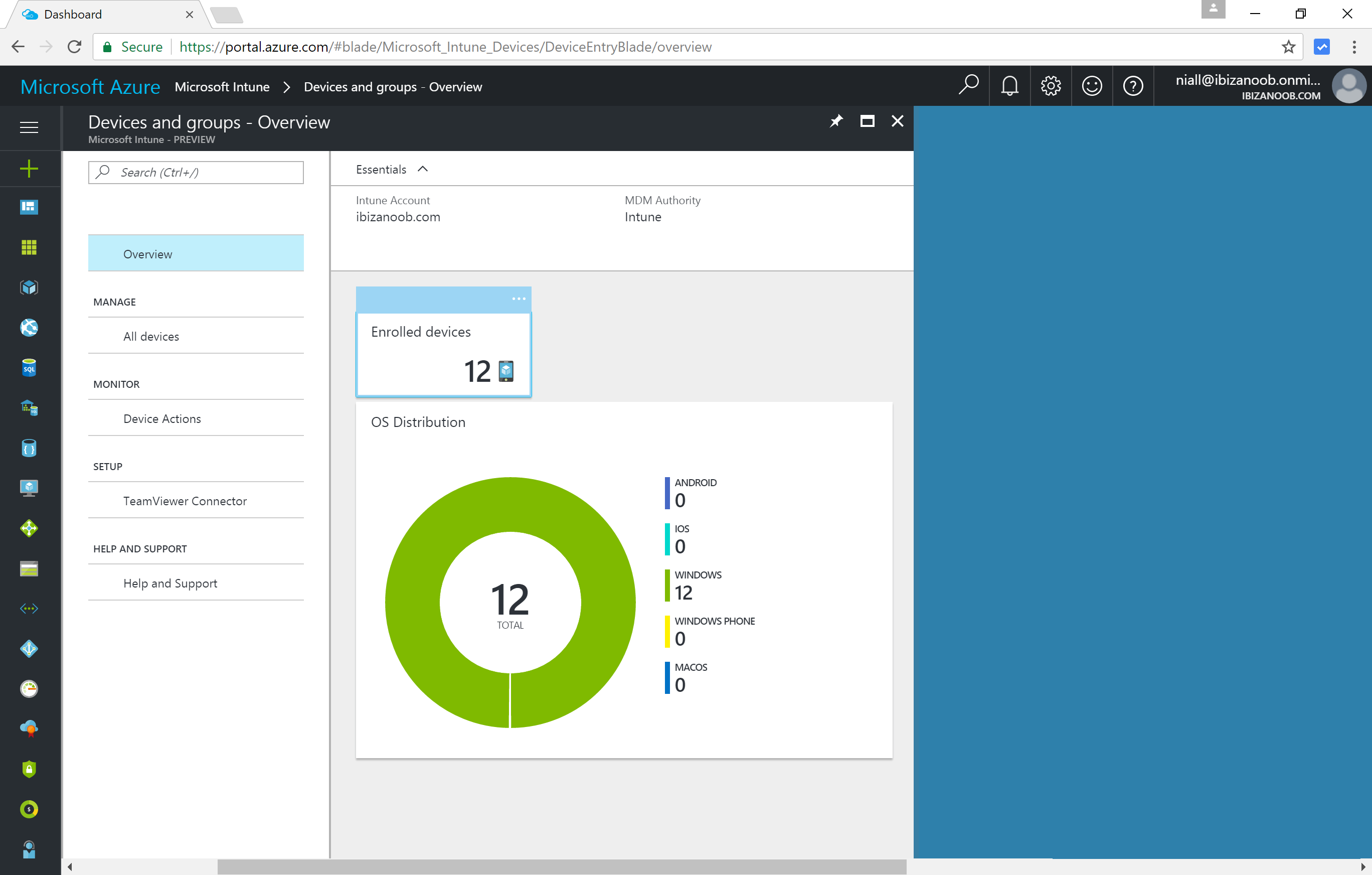Viewport: 1372px width, 875px height.
Task: Click the scrollbar right arrow
Action: point(1362,866)
